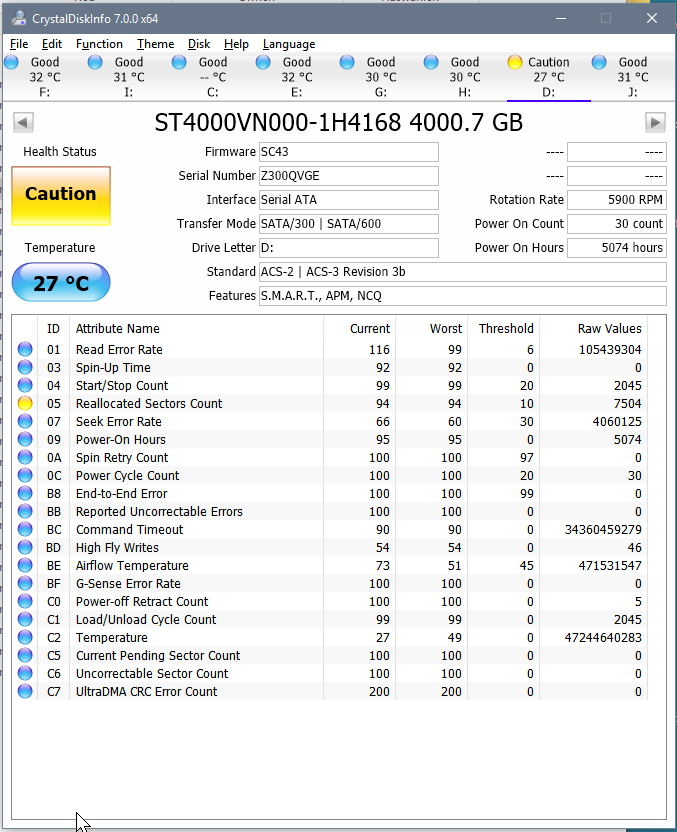This screenshot has width=677, height=832.
Task: Click the Power Cycle Count status orb
Action: click(25, 475)
